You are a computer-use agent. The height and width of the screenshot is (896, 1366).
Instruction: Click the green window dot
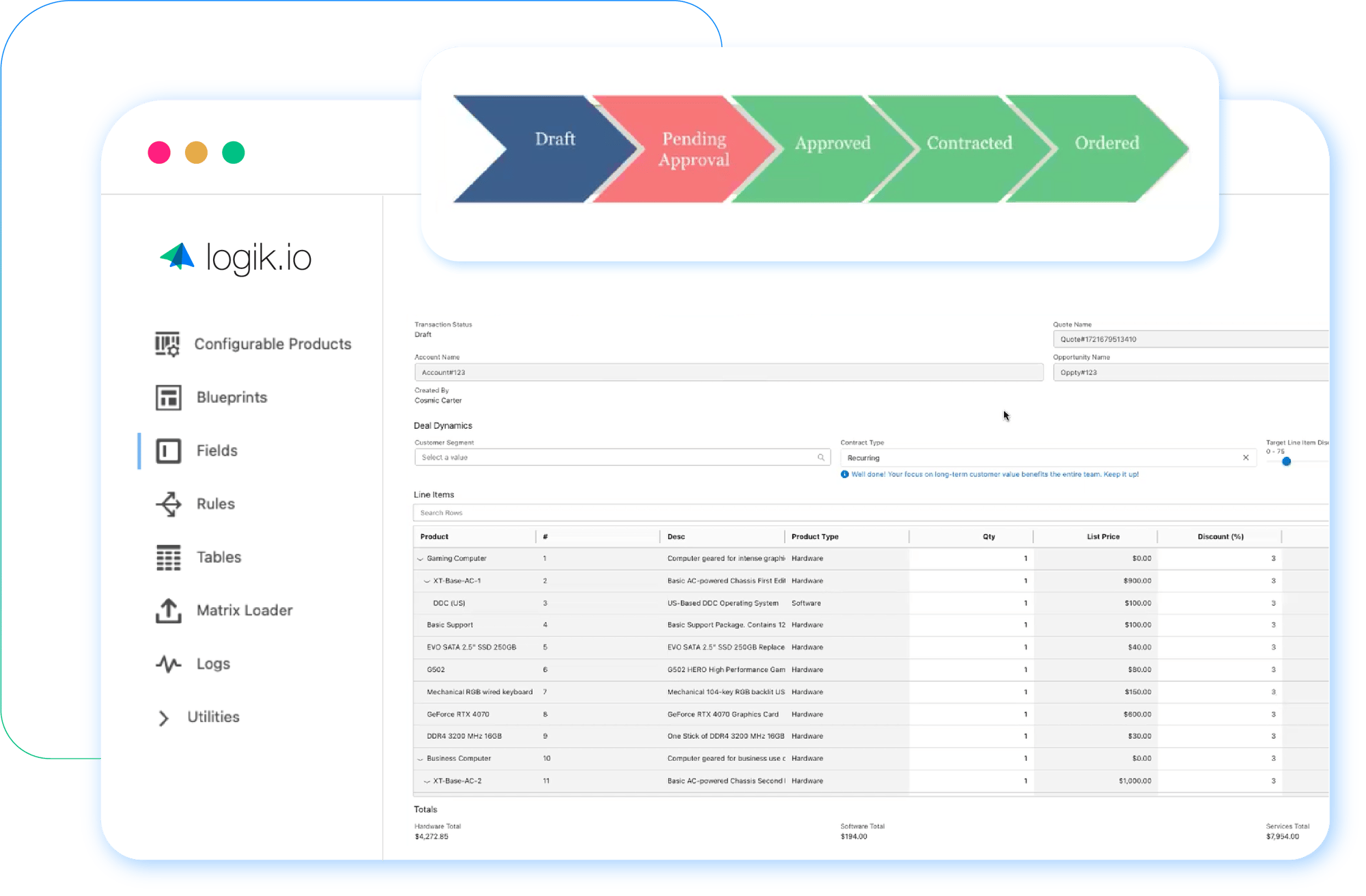[x=234, y=152]
